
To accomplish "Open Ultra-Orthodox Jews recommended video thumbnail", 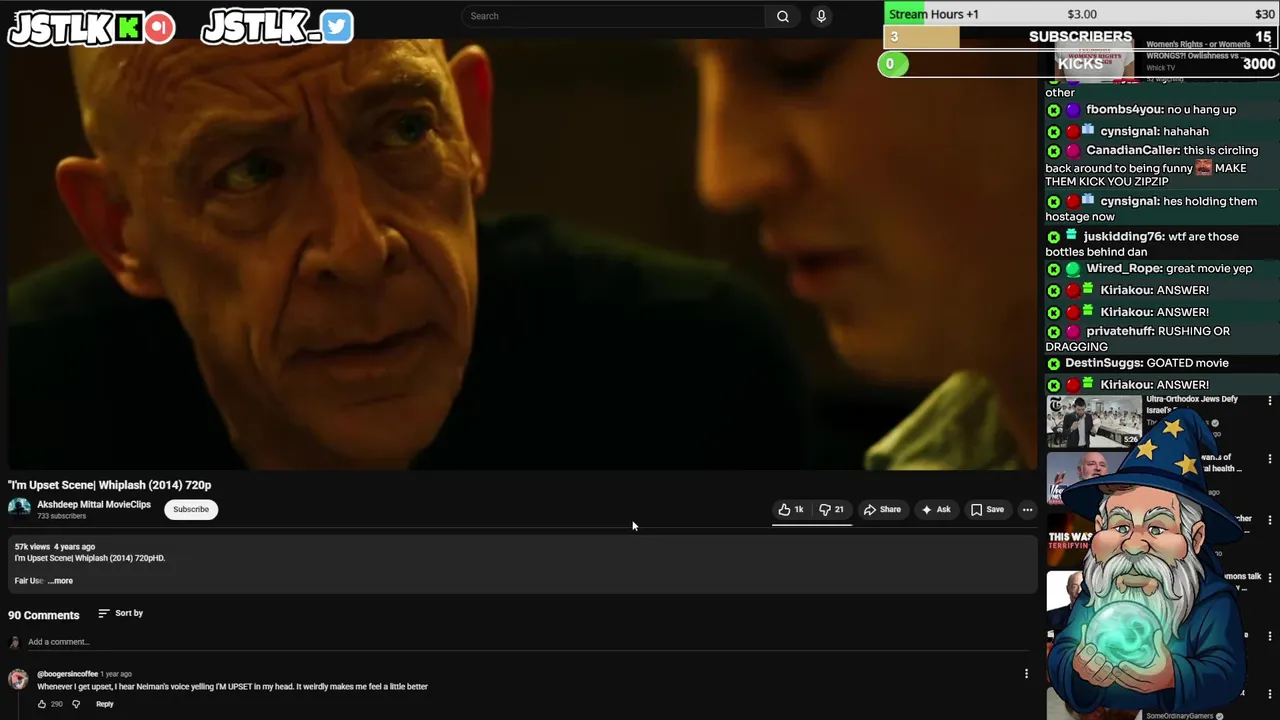I will [1094, 421].
